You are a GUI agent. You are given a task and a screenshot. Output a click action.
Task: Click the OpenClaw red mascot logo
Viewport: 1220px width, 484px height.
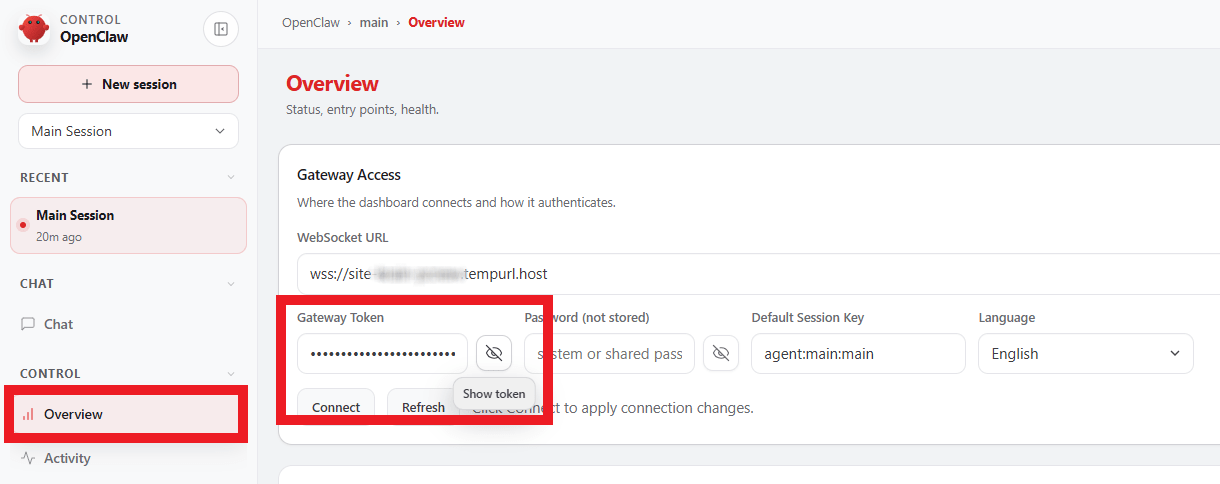click(34, 28)
